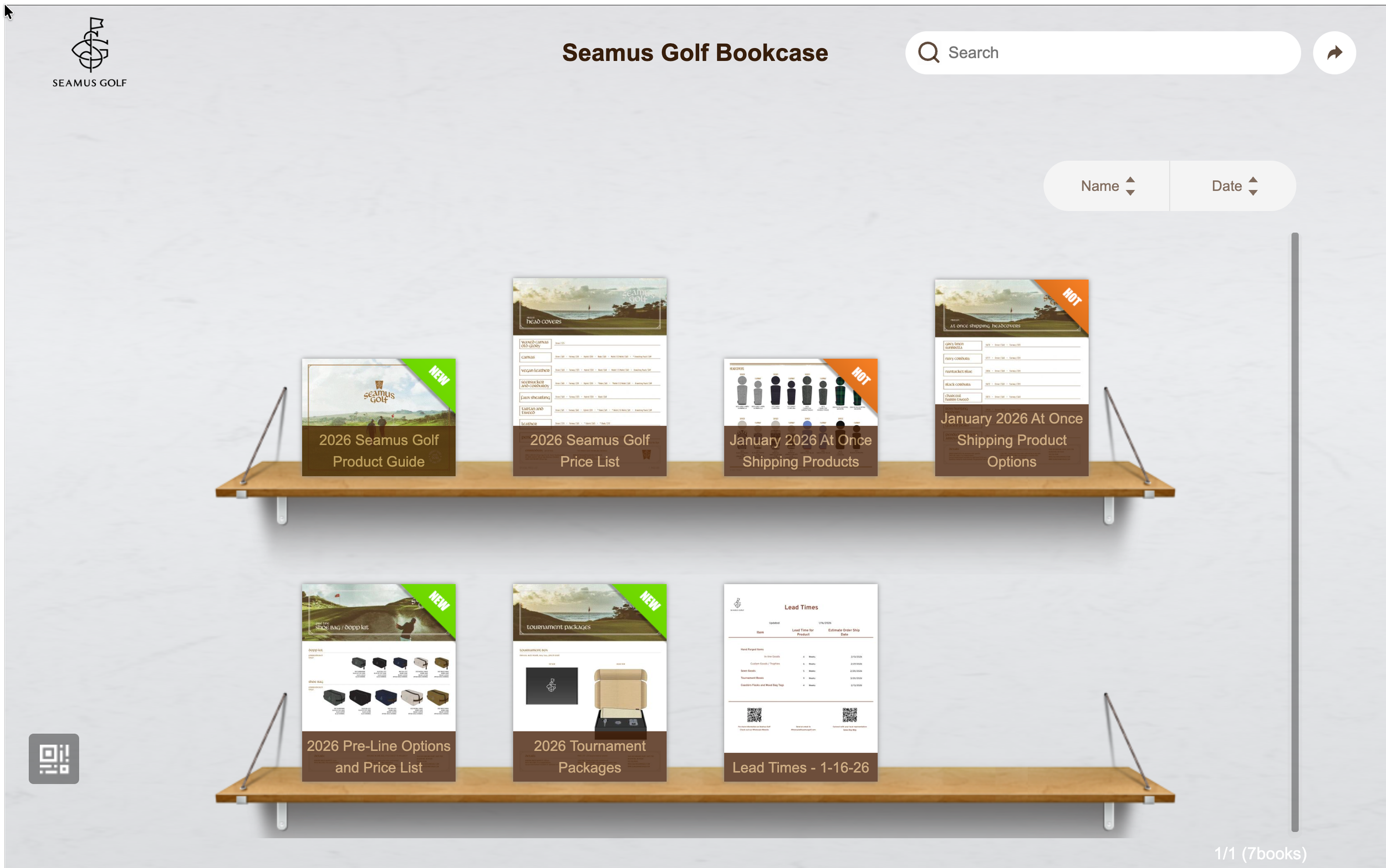Open January 2026 At Once Shipping Products title
This screenshot has width=1386, height=868.
click(801, 451)
